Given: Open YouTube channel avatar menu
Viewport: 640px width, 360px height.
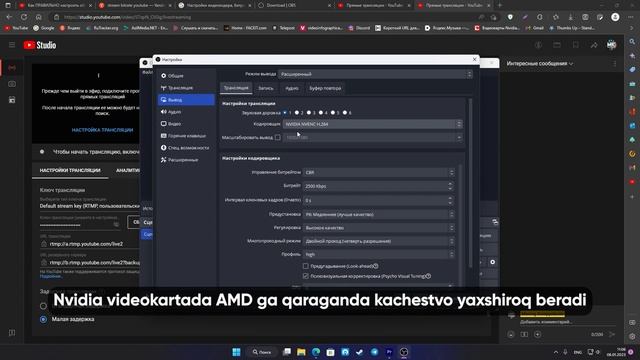Looking at the screenshot, I should pyautogui.click(x=611, y=45).
